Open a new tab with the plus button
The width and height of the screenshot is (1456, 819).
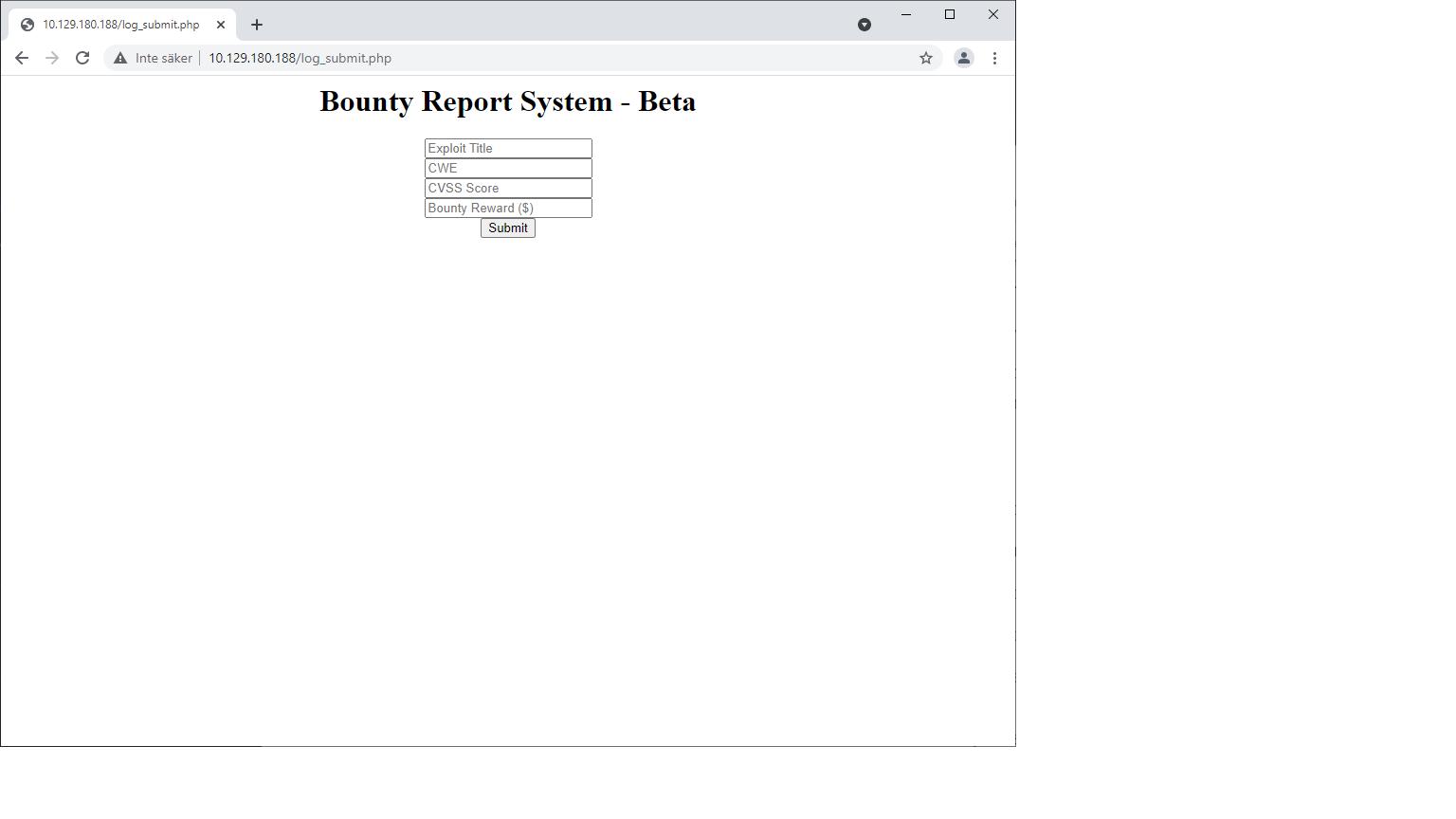[x=257, y=25]
